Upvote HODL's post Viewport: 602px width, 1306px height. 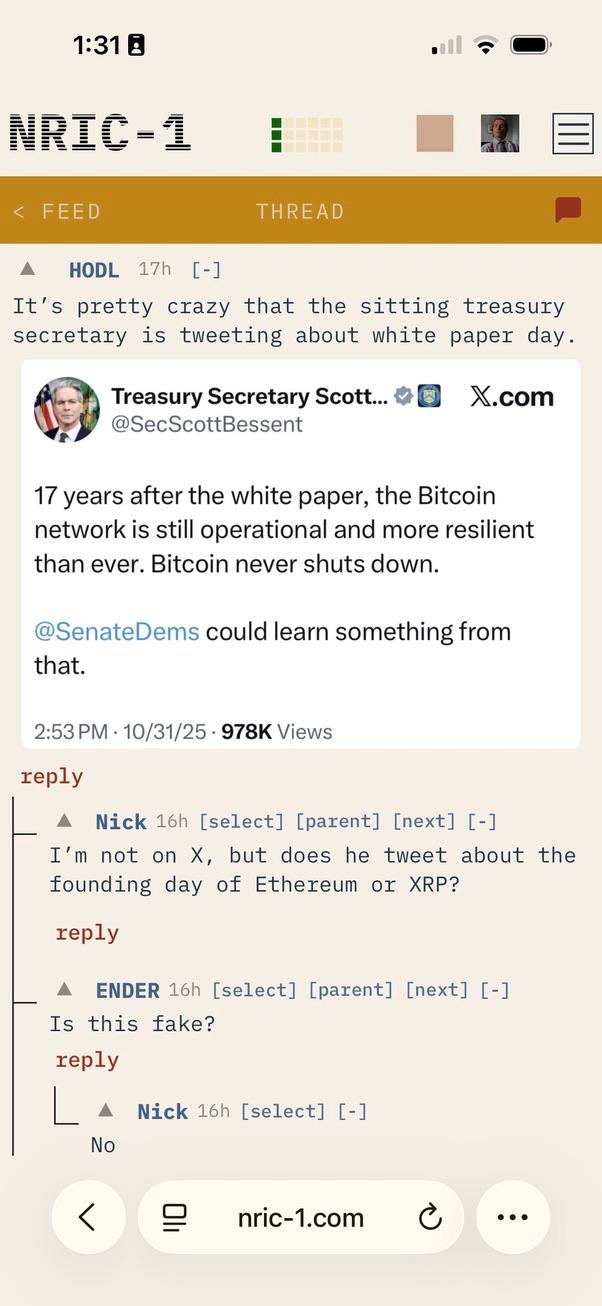pyautogui.click(x=28, y=269)
